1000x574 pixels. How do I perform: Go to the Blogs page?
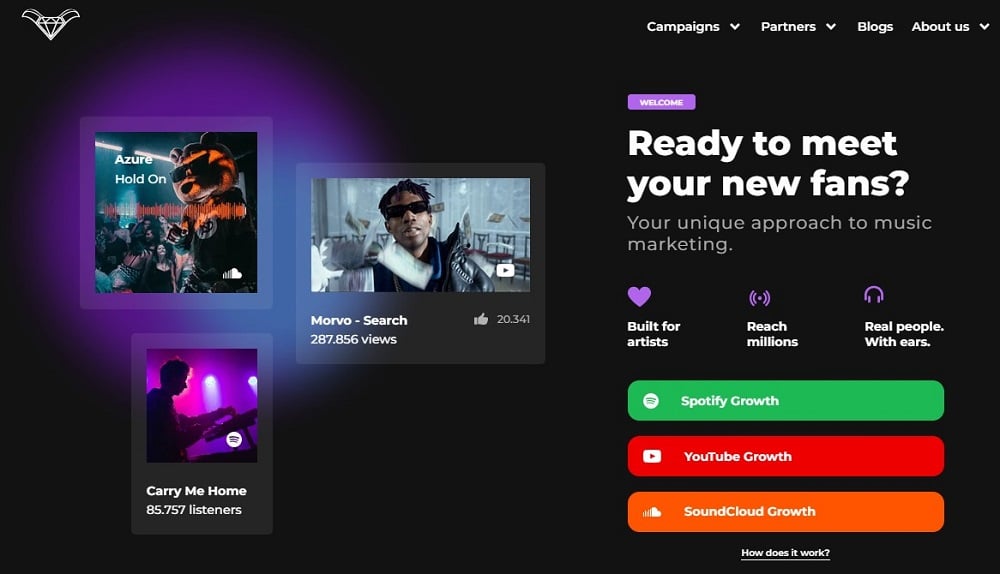[x=875, y=27]
